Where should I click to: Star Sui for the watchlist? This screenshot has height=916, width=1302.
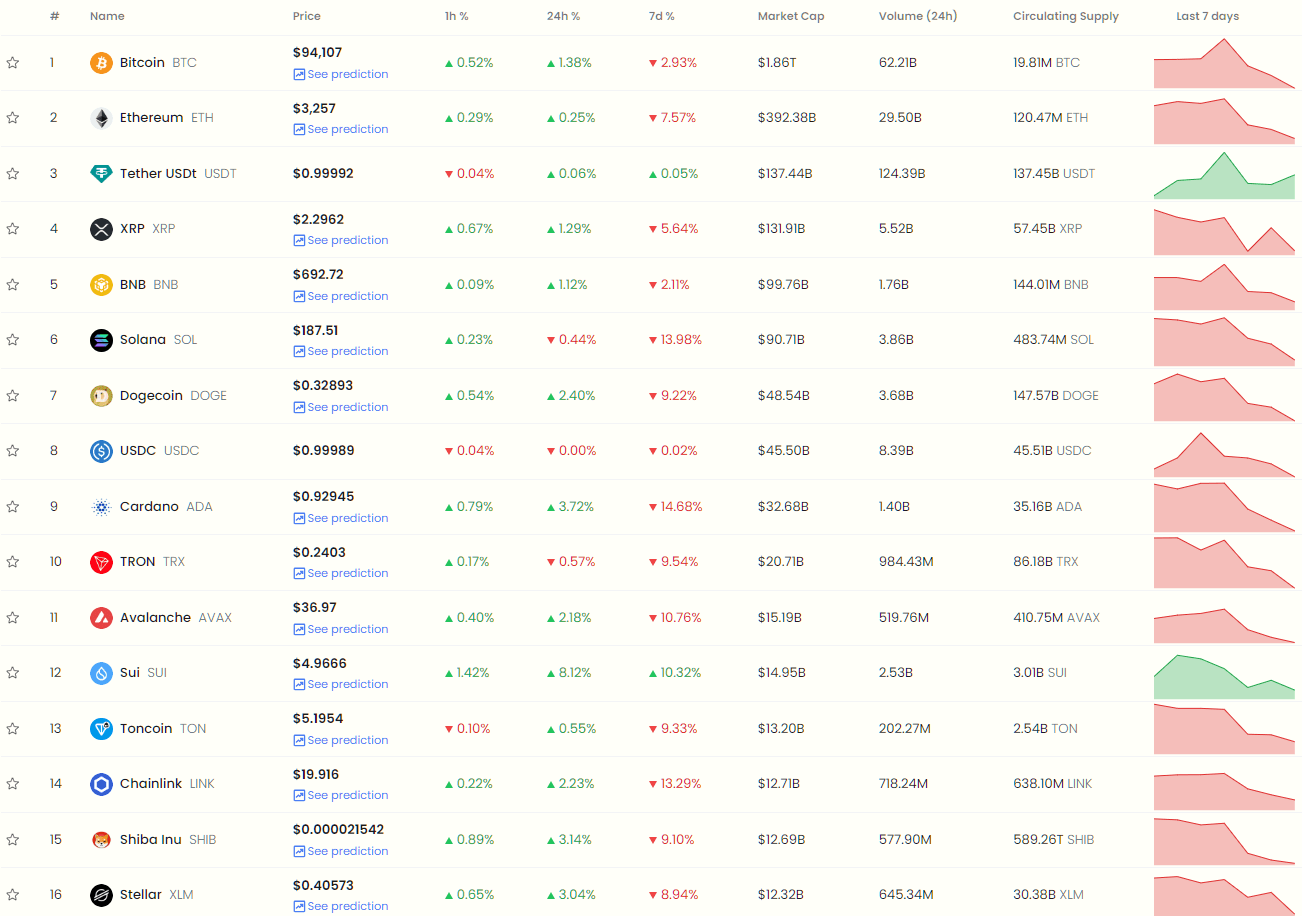[13, 673]
